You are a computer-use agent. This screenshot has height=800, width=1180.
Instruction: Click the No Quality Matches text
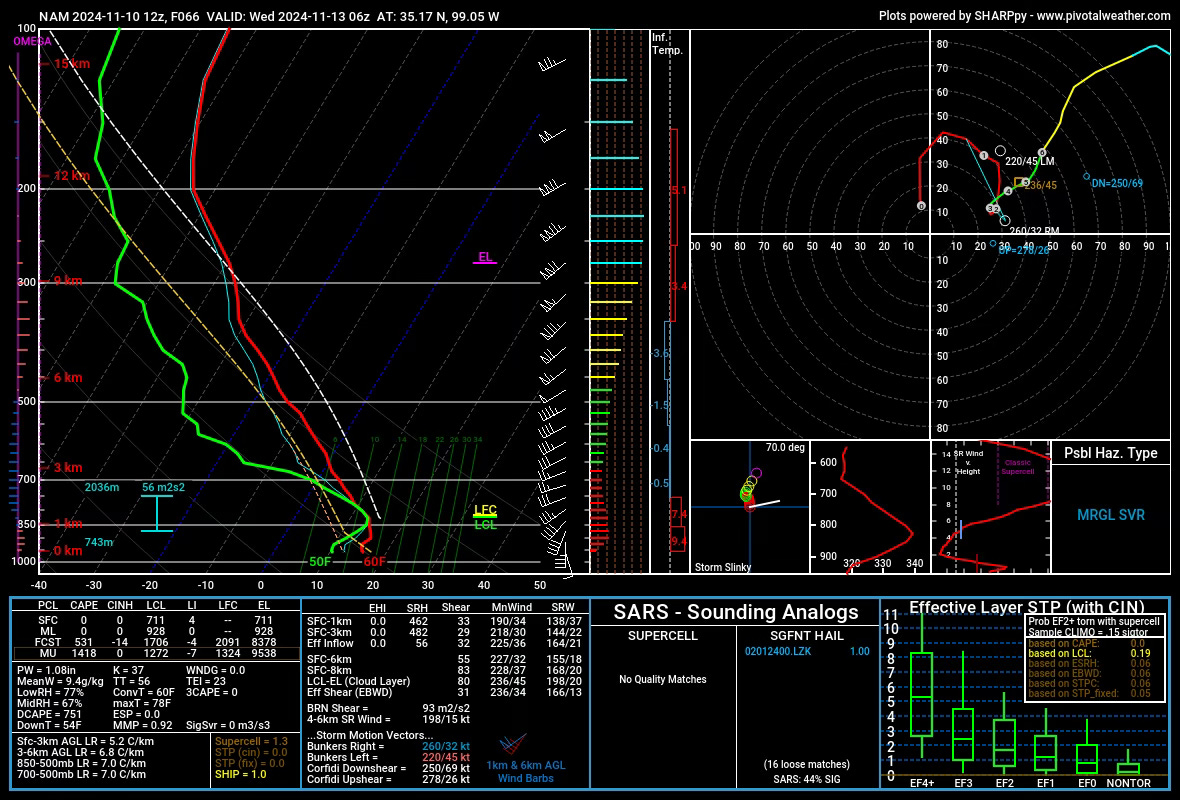pyautogui.click(x=663, y=680)
